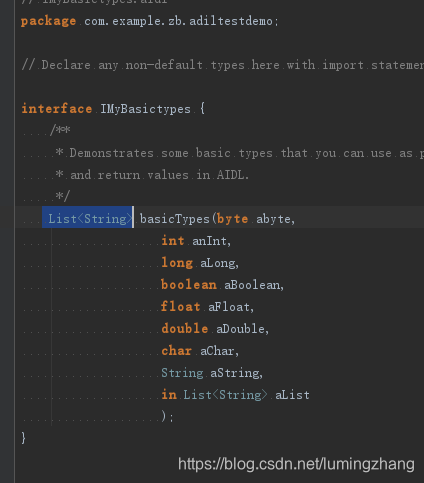Click the abyte parameter
This screenshot has width=424, height=483.
[x=273, y=219]
